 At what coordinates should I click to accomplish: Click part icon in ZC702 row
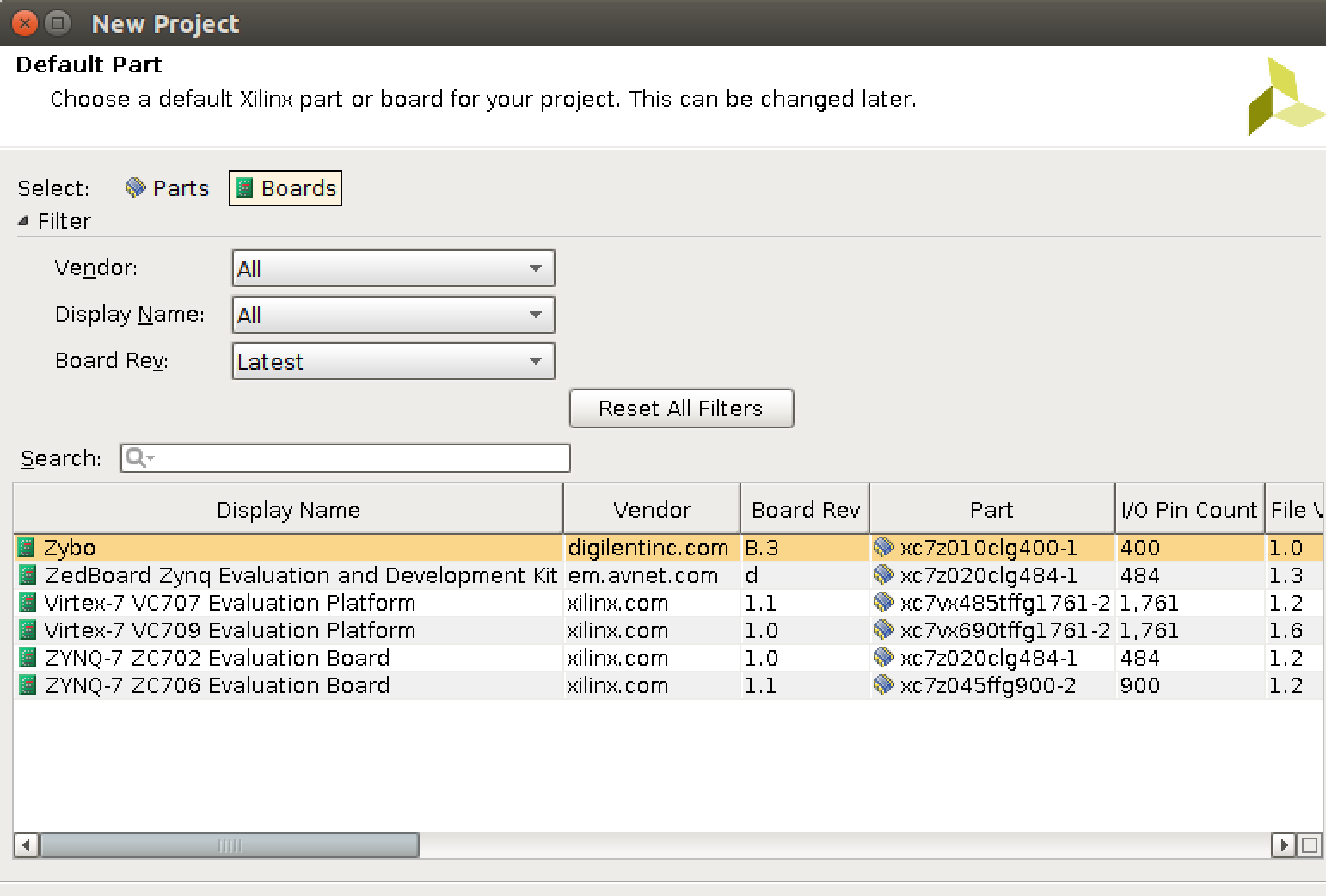click(884, 657)
